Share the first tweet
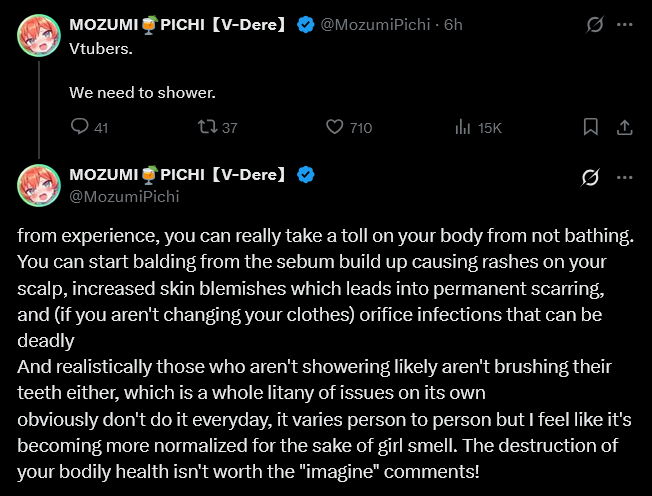Screen dimensions: 652x496 point(624,127)
